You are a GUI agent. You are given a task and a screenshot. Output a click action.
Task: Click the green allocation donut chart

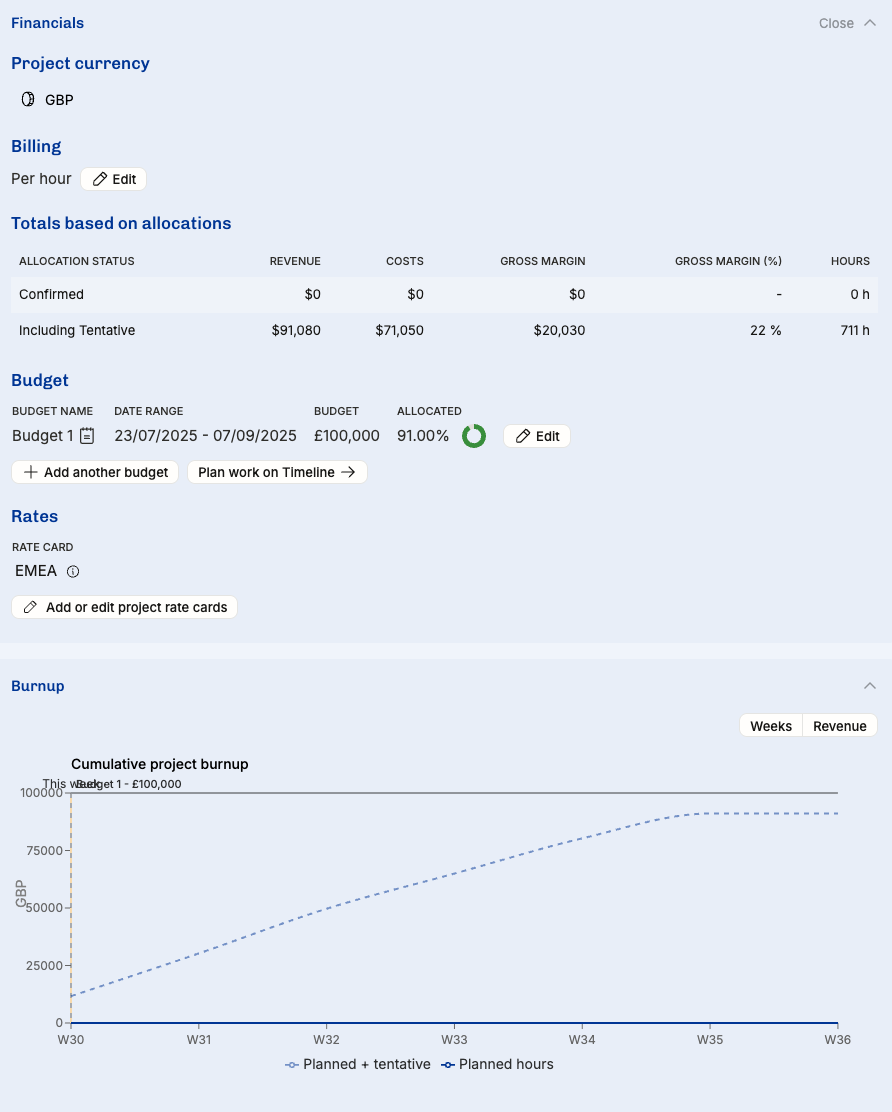point(474,436)
